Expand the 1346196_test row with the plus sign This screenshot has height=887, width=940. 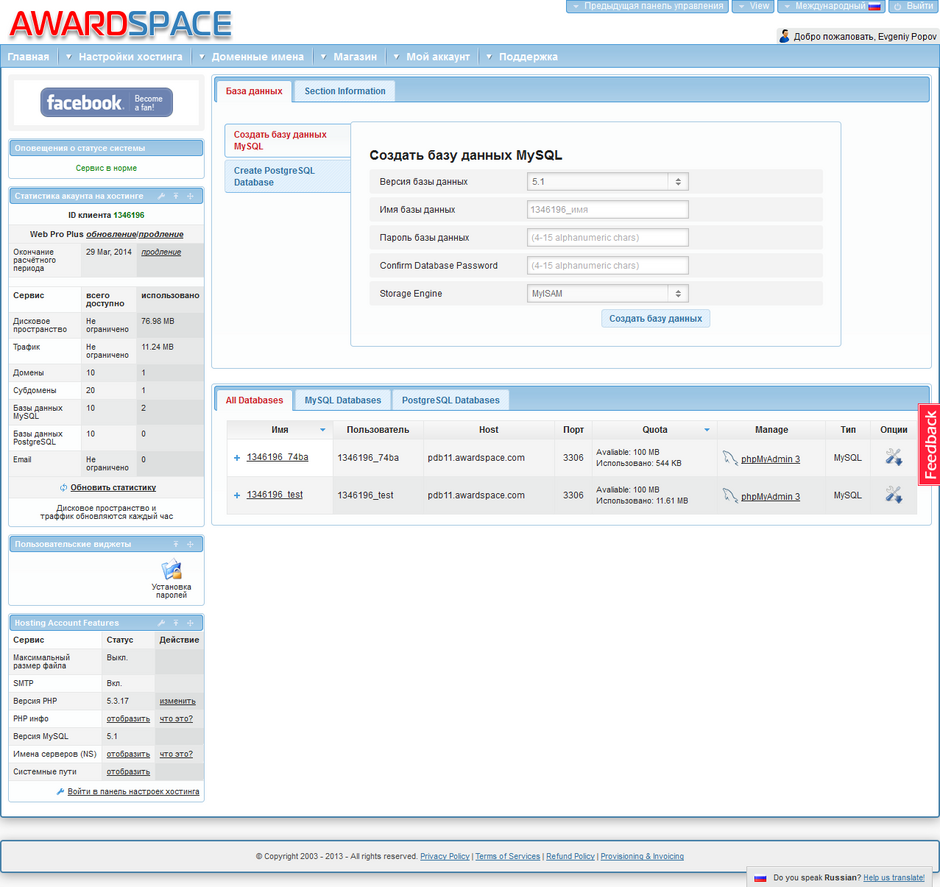237,495
